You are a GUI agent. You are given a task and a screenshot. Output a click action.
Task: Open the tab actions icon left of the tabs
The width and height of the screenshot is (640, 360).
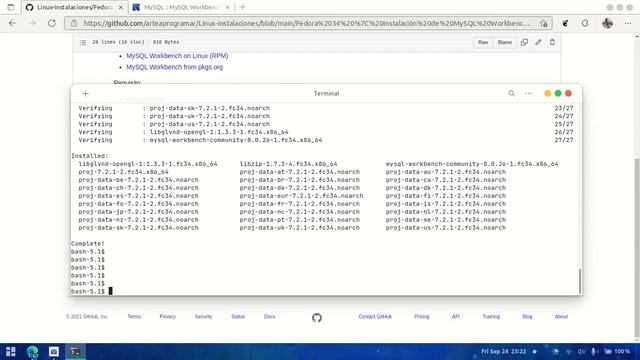pos(11,7)
